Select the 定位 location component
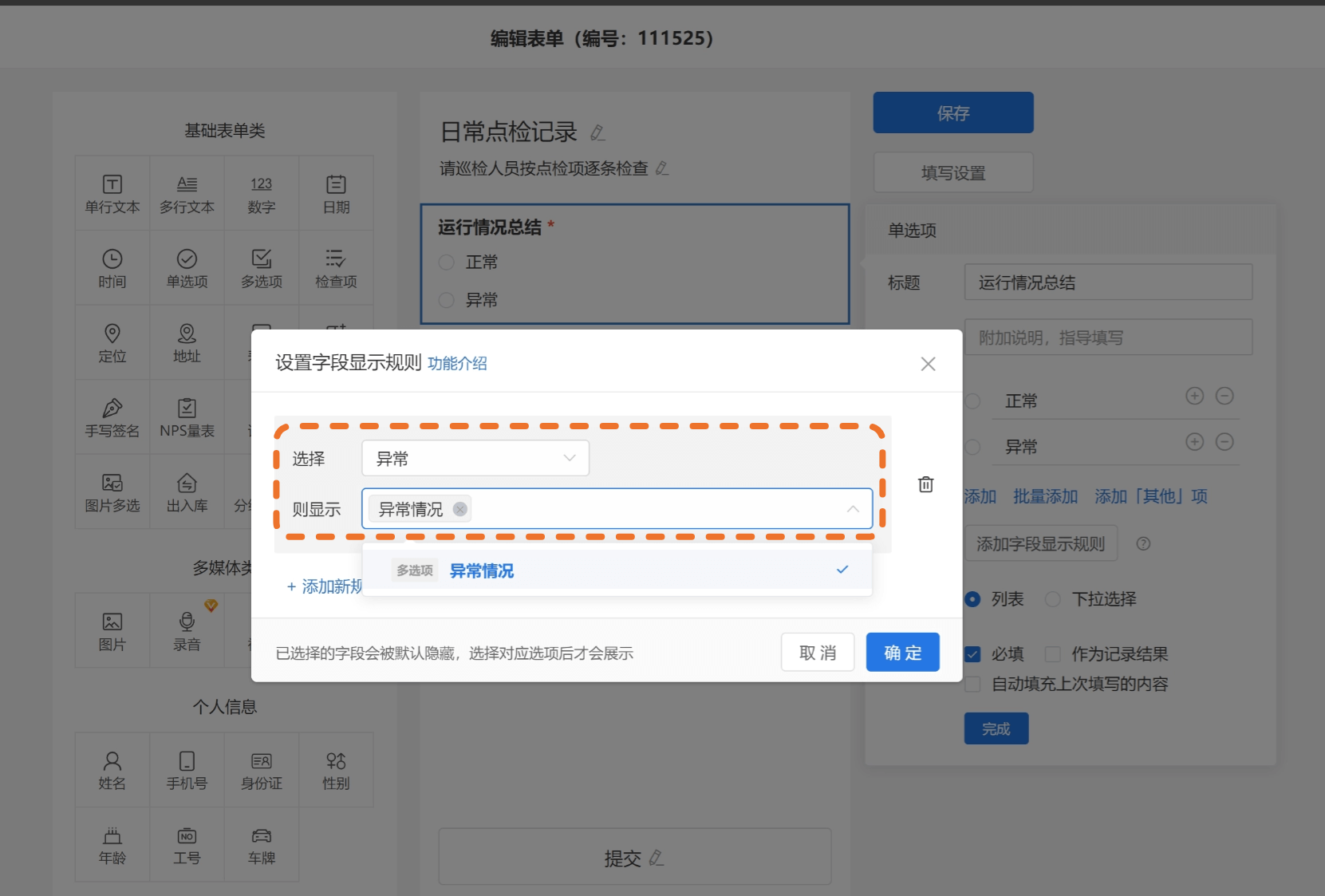Viewport: 1325px width, 896px height. 112,342
